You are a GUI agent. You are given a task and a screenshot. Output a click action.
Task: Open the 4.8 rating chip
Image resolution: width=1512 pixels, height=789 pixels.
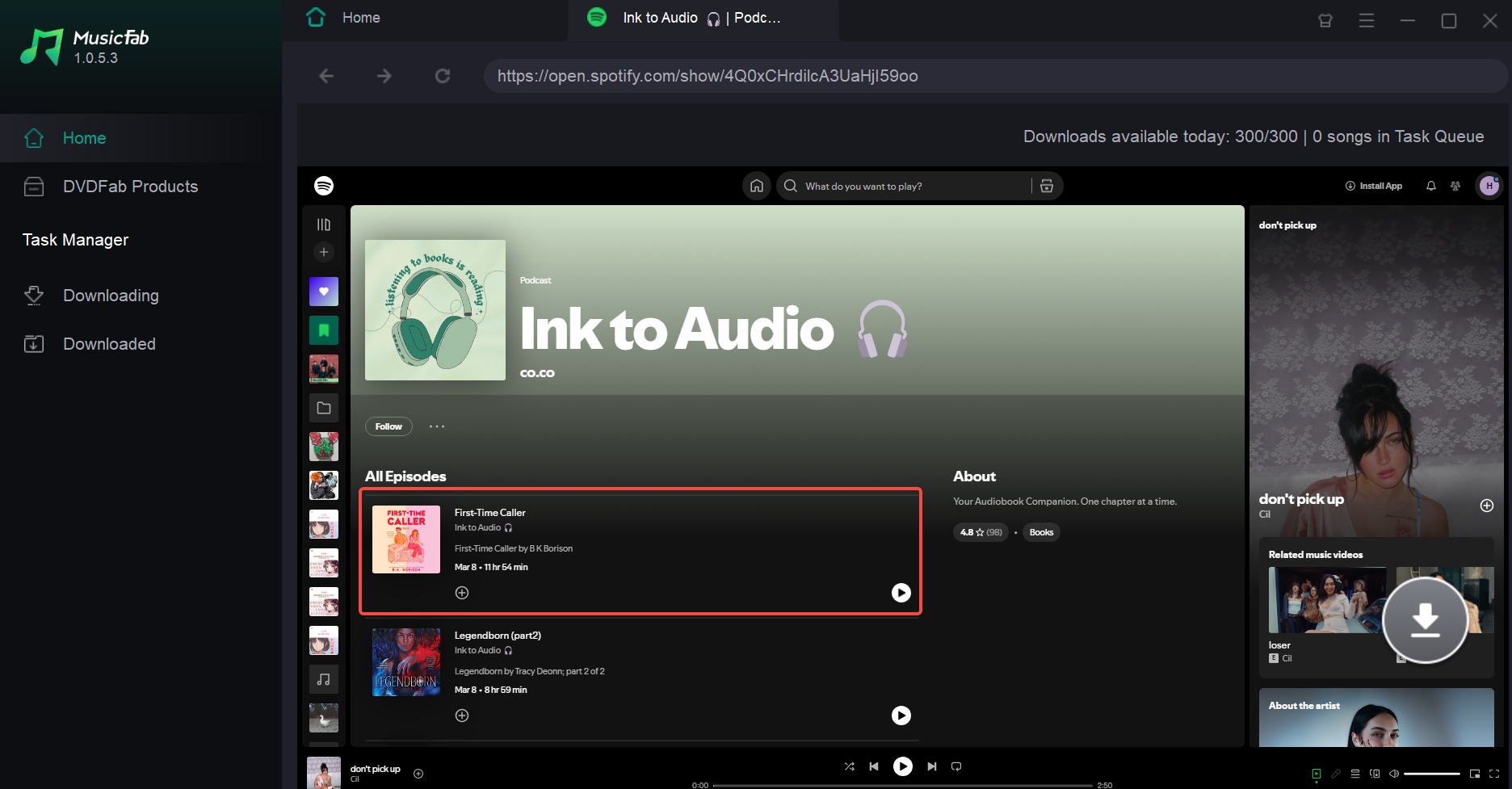click(981, 532)
